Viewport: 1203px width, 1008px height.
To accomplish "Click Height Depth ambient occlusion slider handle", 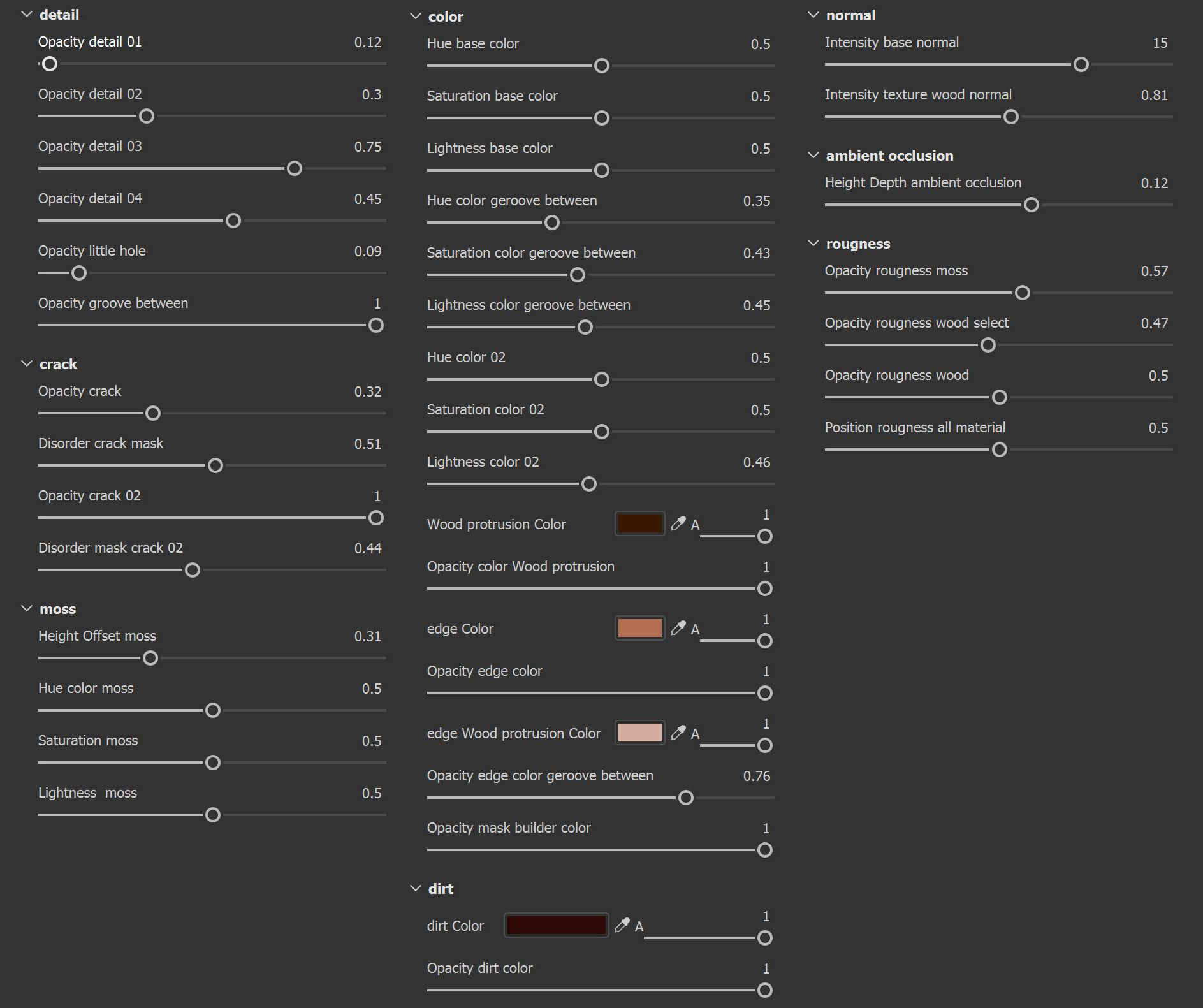I will [1032, 205].
